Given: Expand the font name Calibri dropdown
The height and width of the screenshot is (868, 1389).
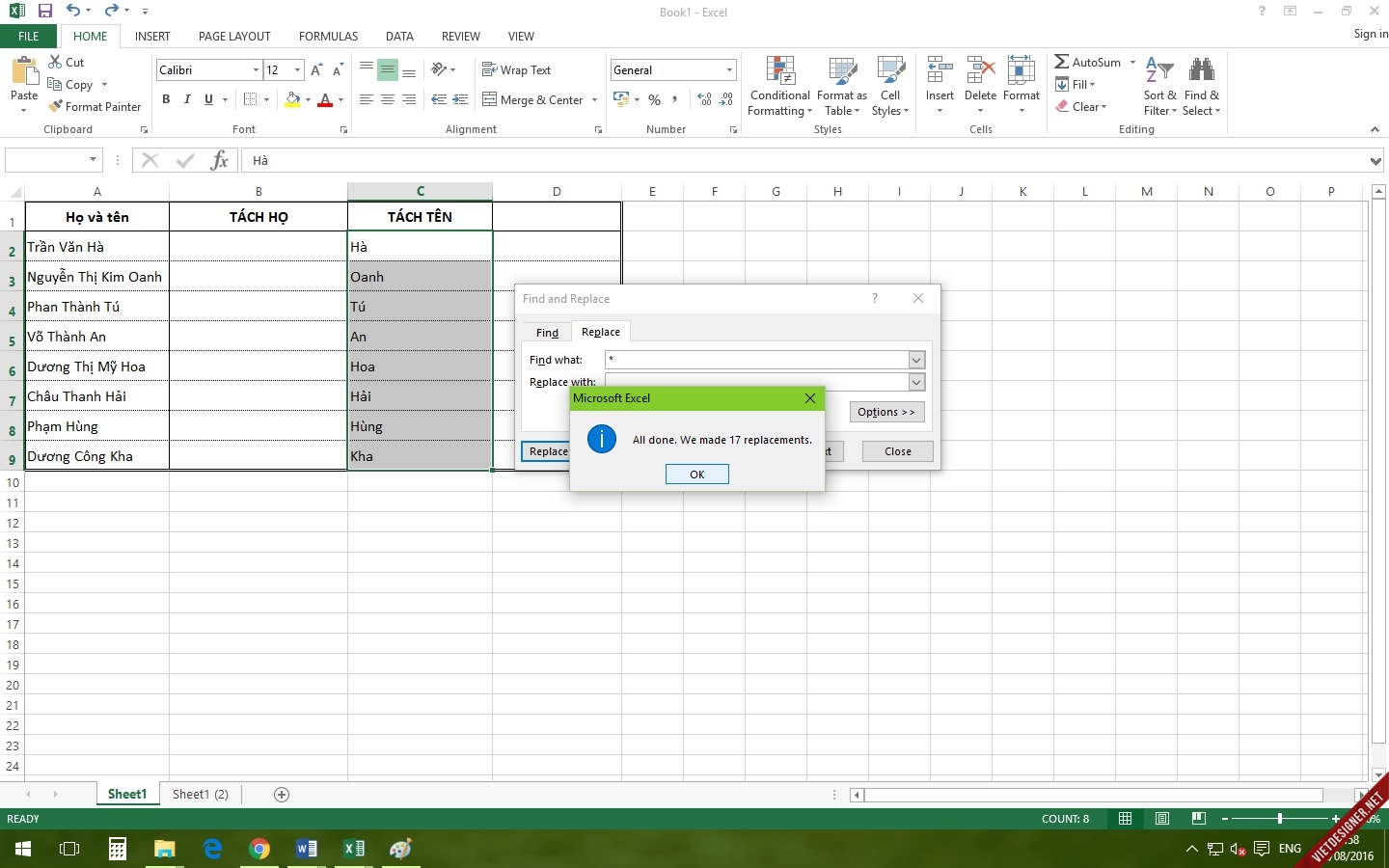Looking at the screenshot, I should (256, 70).
